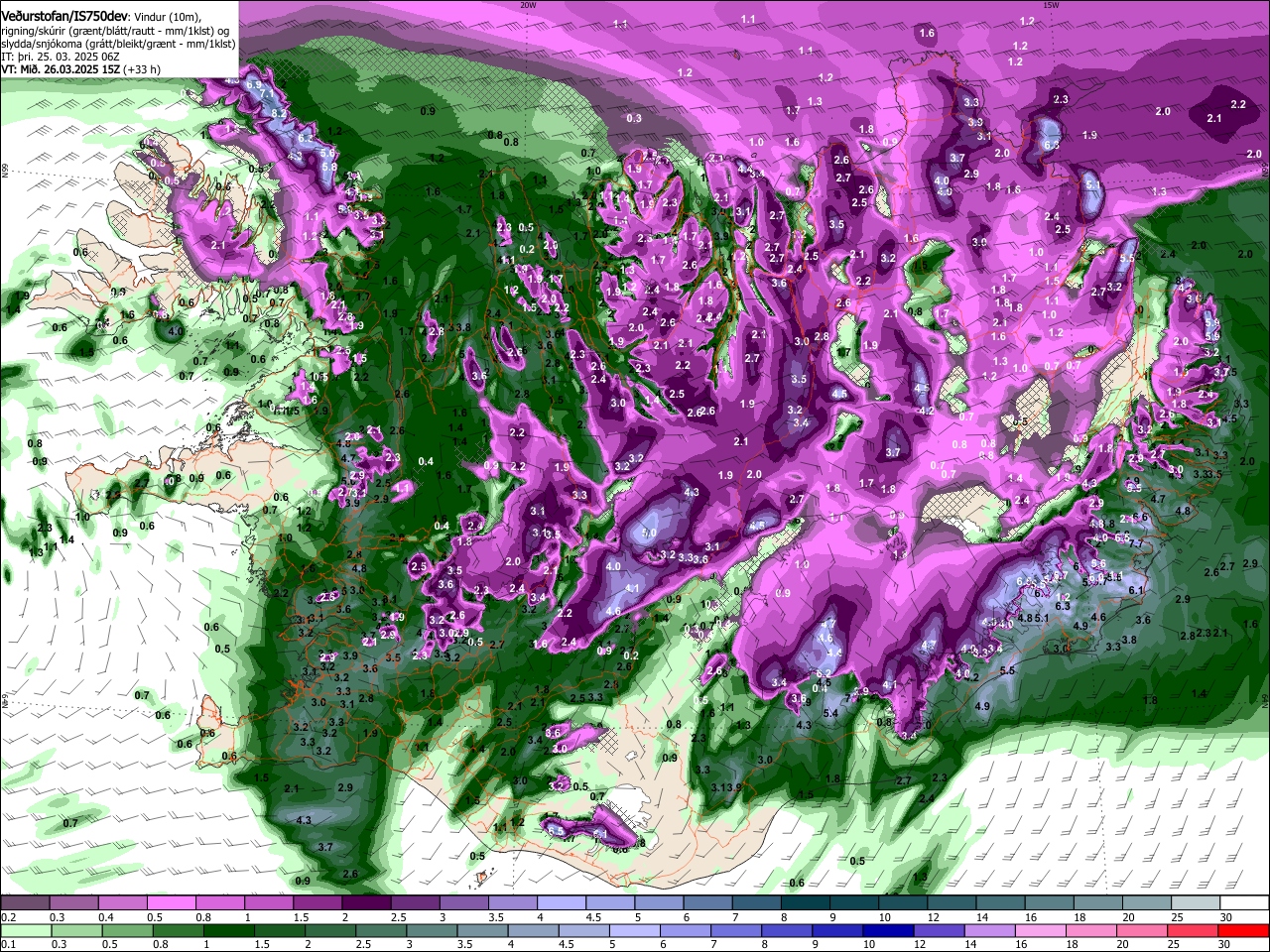Click the init time 'IT: þri. 25. 03. 2025 06Z'
1270x952 pixels.
pos(61,57)
